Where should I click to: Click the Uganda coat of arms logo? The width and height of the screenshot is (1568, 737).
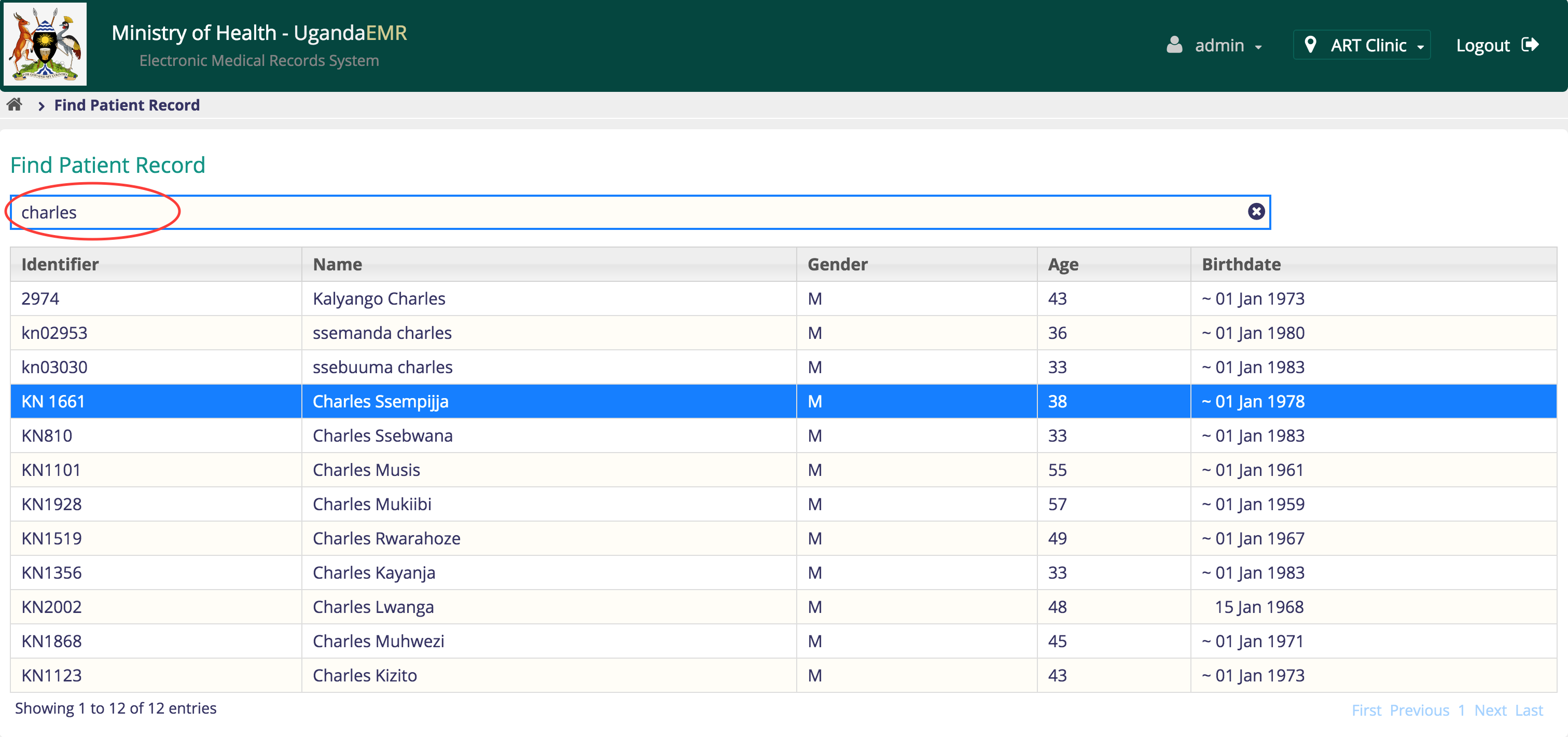[x=45, y=45]
